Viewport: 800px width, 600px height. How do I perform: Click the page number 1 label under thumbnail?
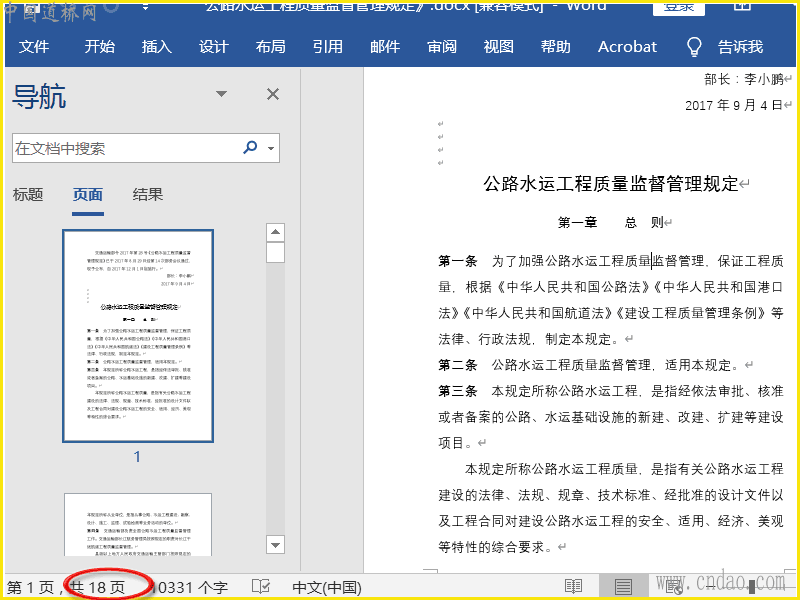(137, 457)
